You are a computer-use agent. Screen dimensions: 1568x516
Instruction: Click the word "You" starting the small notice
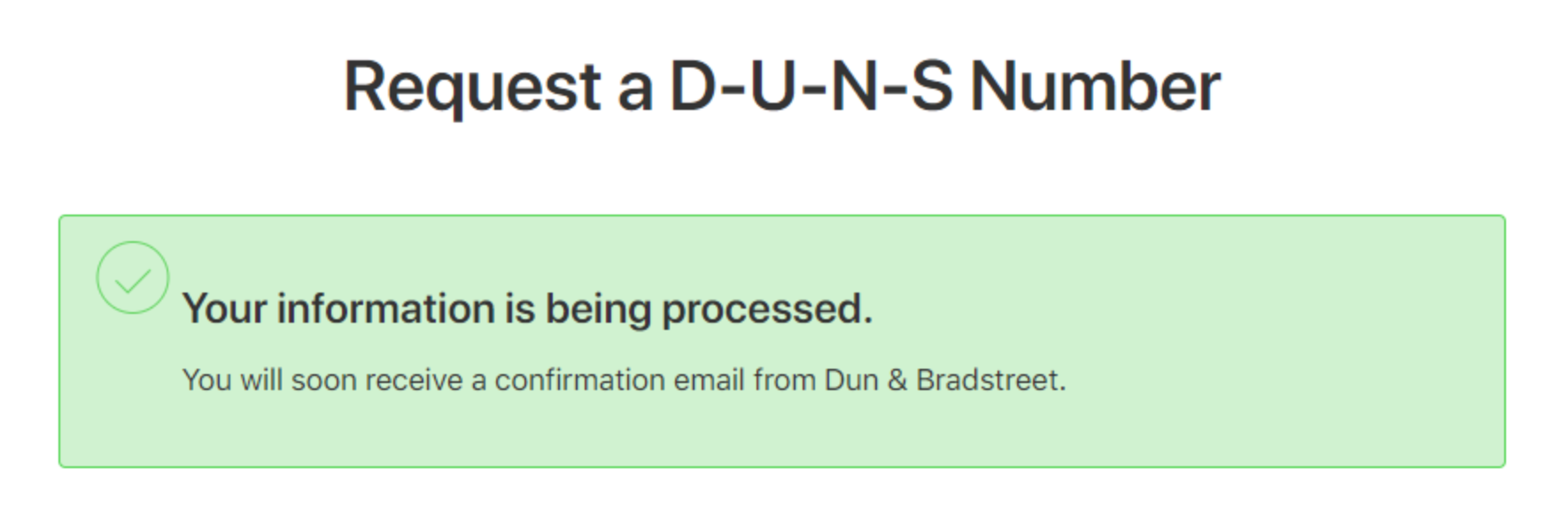[x=206, y=380]
